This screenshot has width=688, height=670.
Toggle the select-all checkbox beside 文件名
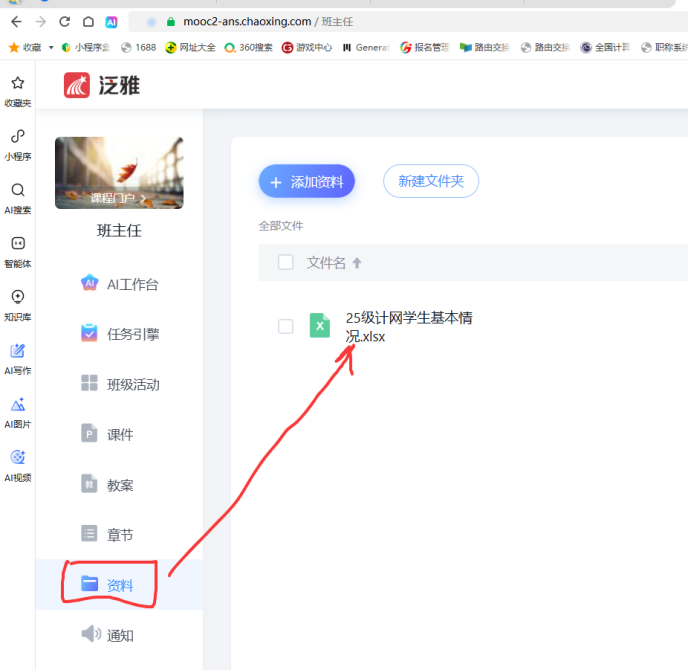[286, 262]
